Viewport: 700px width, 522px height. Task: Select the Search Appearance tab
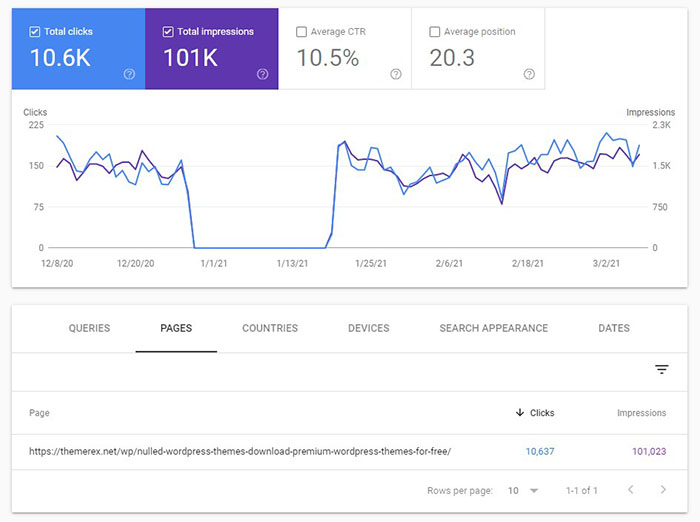pyautogui.click(x=493, y=328)
